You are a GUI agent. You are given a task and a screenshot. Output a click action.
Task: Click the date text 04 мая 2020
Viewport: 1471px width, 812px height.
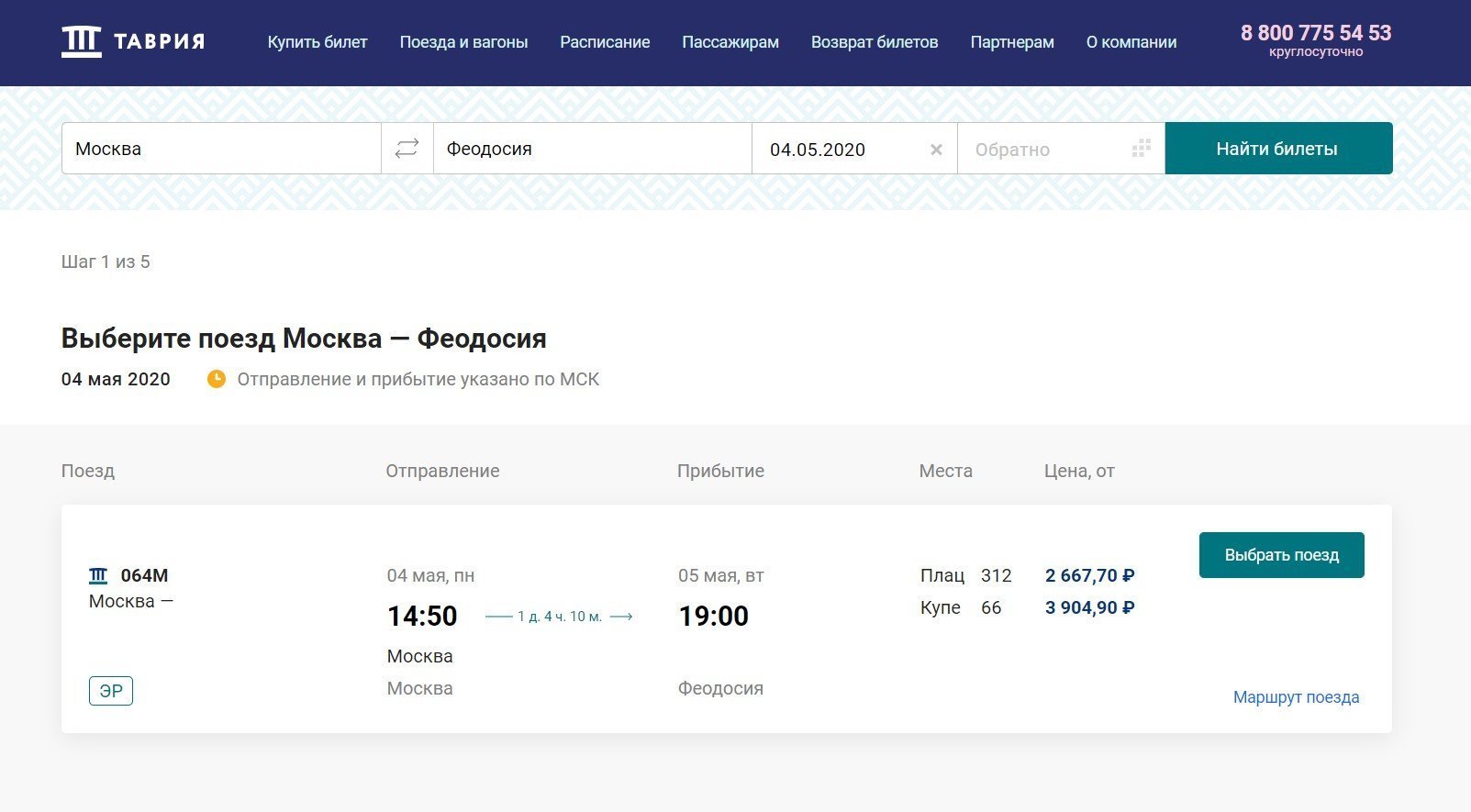116,379
